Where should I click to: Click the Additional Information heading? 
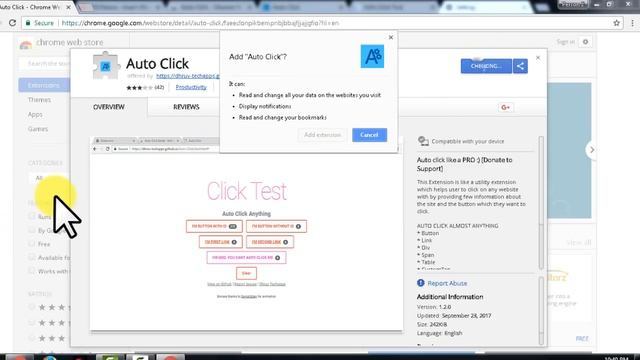pos(450,297)
